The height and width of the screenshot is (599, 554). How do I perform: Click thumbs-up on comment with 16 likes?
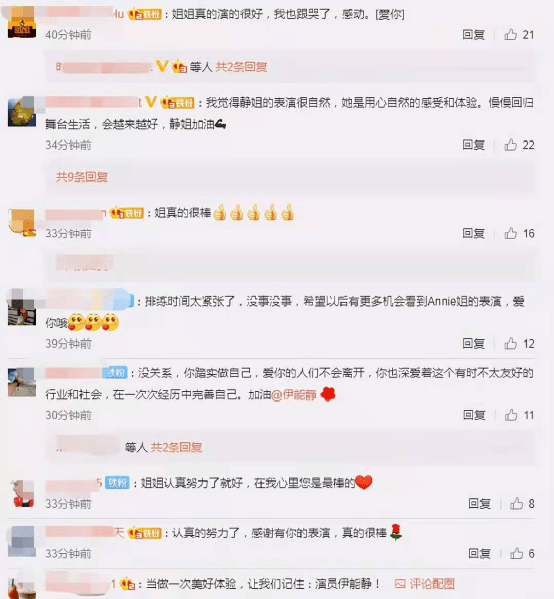coord(510,233)
